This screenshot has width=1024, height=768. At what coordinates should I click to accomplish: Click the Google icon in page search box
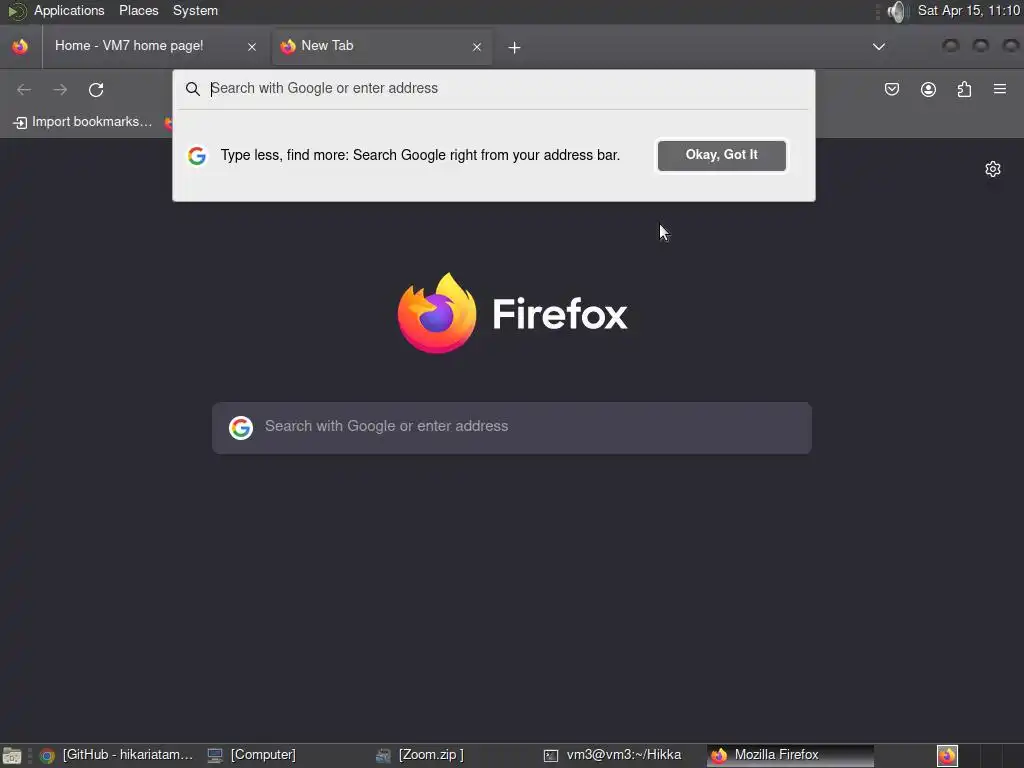241,428
